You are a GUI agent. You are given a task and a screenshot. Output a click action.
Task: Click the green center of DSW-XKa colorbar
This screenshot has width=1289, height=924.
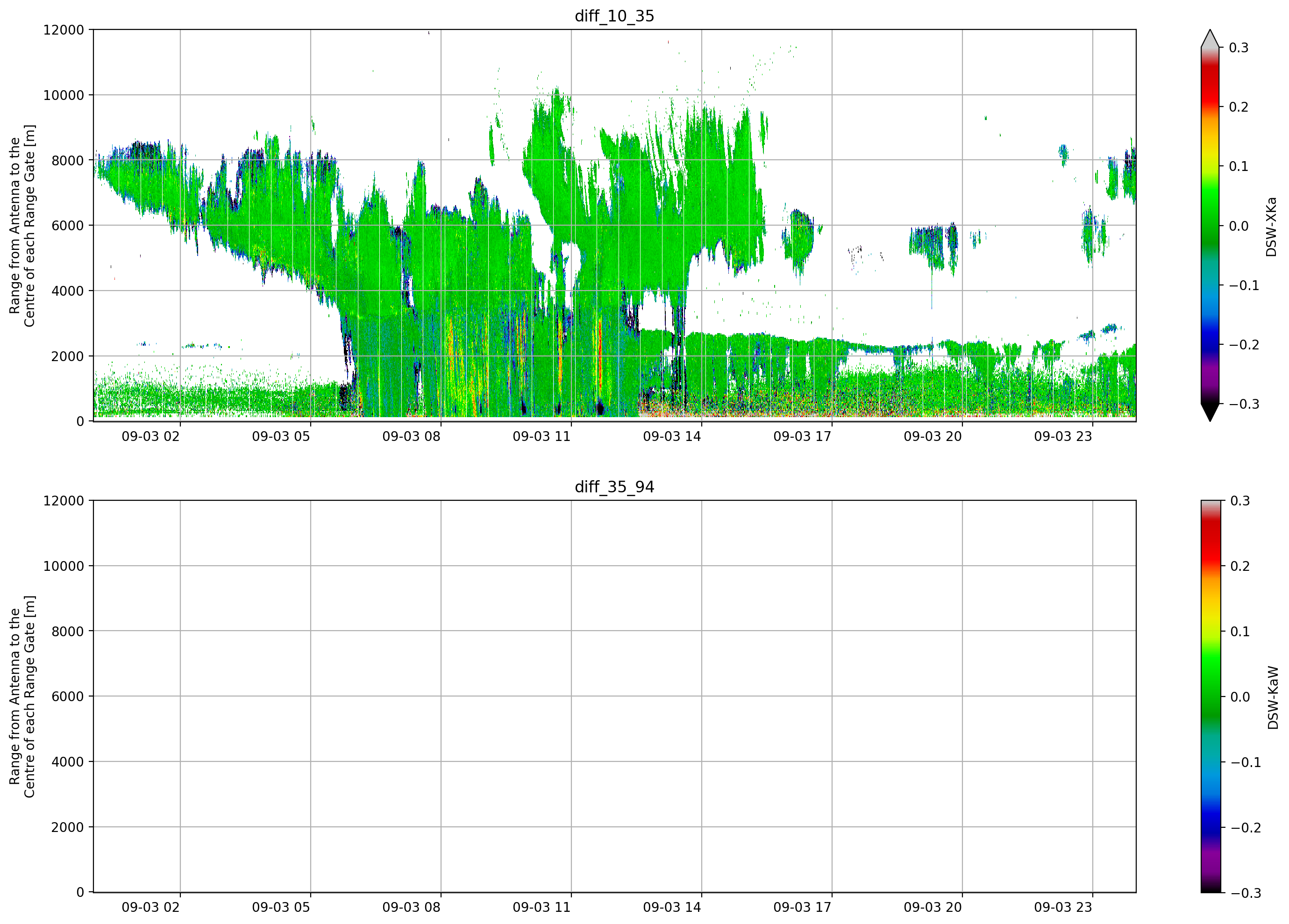1210,226
